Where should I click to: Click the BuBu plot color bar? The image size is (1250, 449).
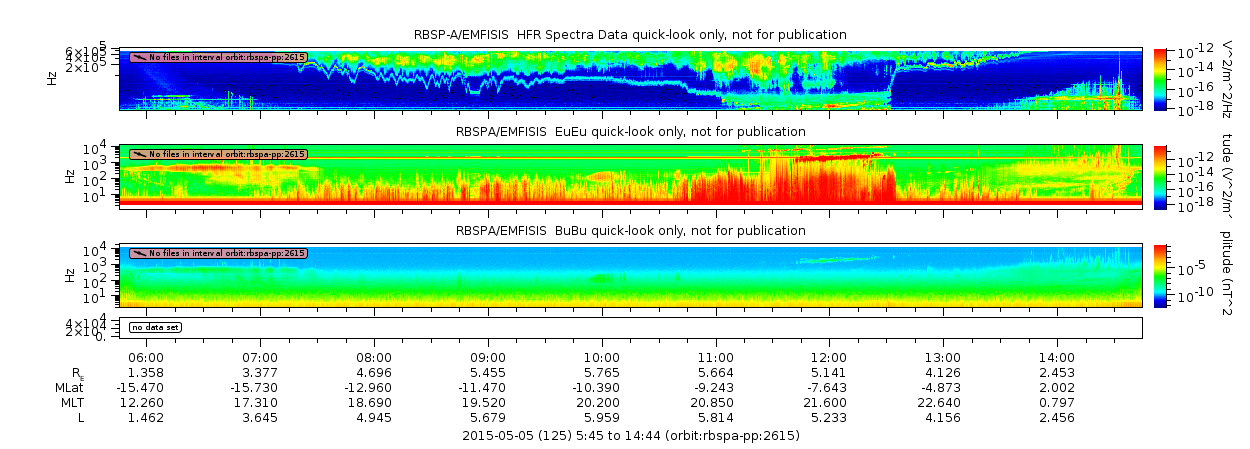[1160, 273]
